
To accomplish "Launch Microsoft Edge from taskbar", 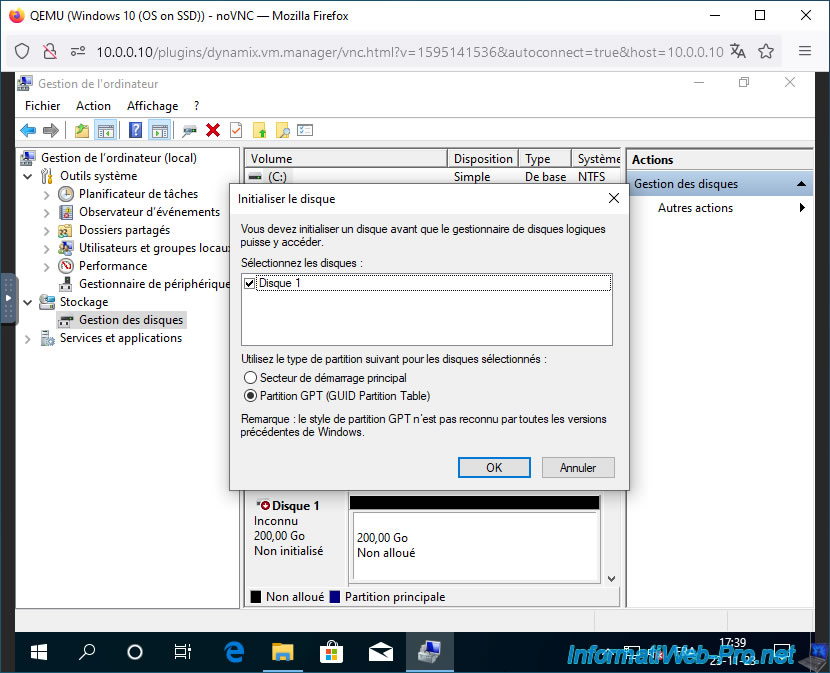I will point(234,652).
